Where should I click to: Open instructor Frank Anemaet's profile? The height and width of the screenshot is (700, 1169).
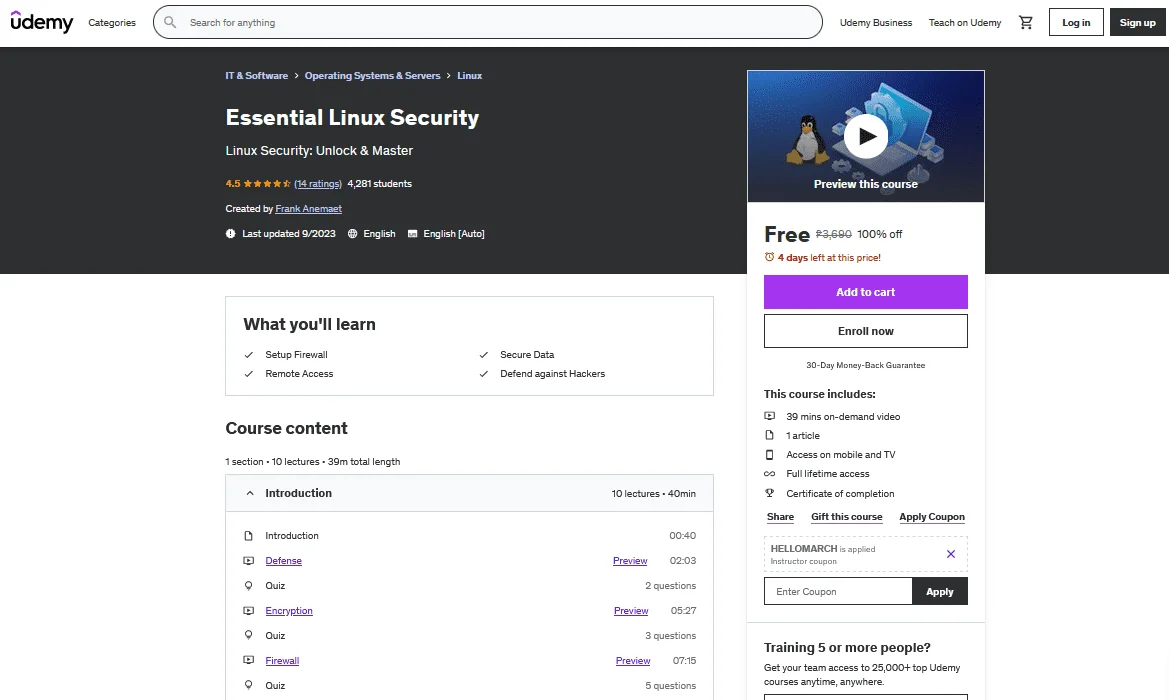pyautogui.click(x=309, y=209)
